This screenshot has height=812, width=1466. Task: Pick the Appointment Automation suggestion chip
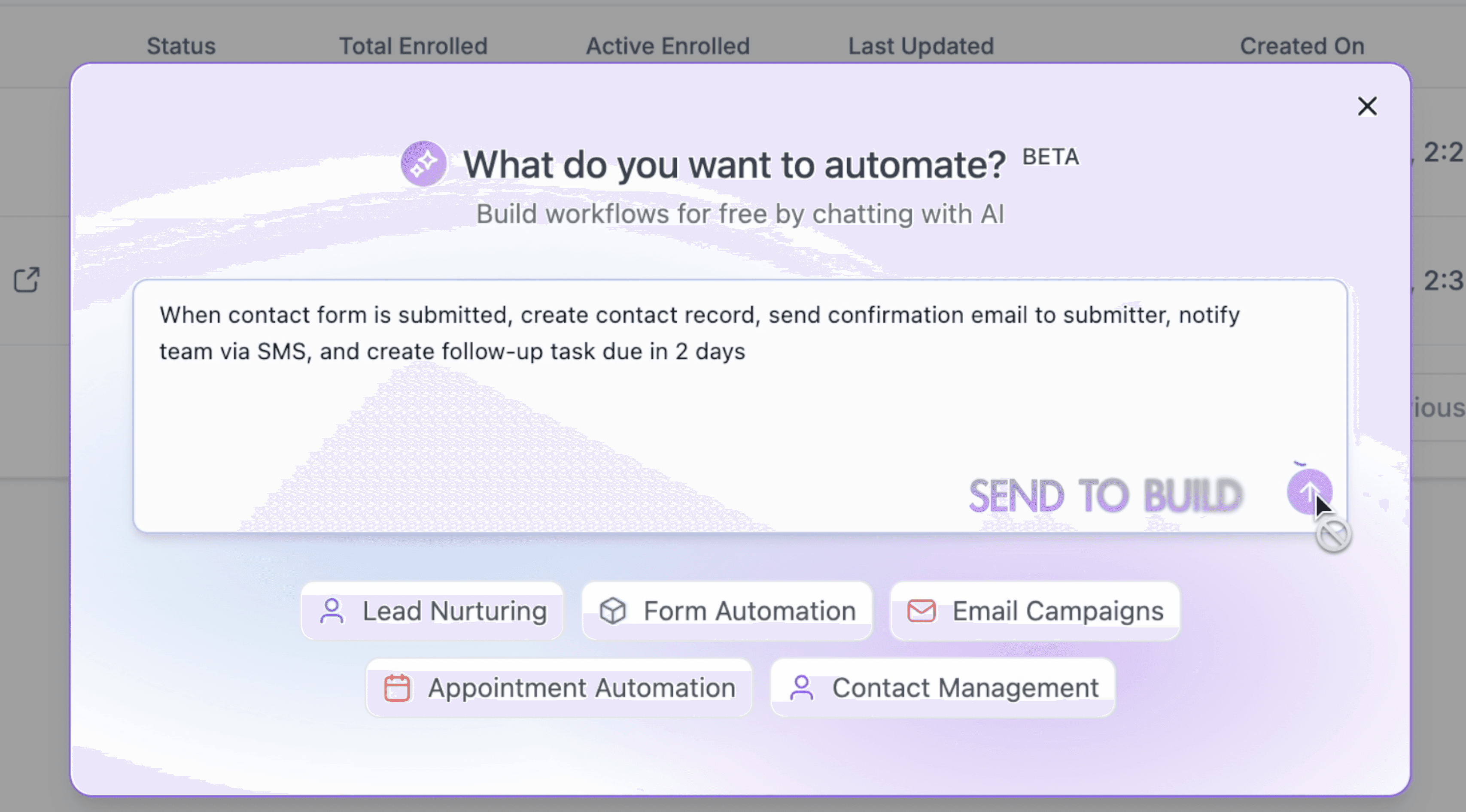(559, 688)
